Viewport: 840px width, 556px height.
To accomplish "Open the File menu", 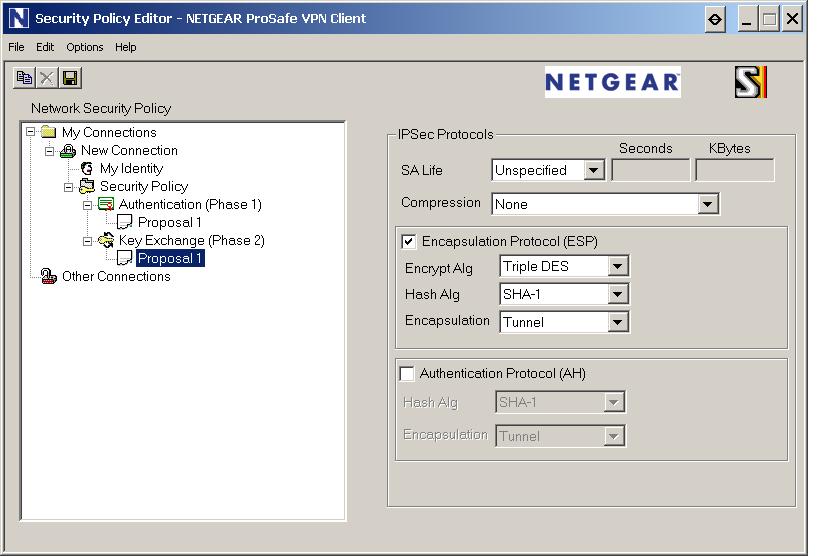I will pyautogui.click(x=16, y=47).
